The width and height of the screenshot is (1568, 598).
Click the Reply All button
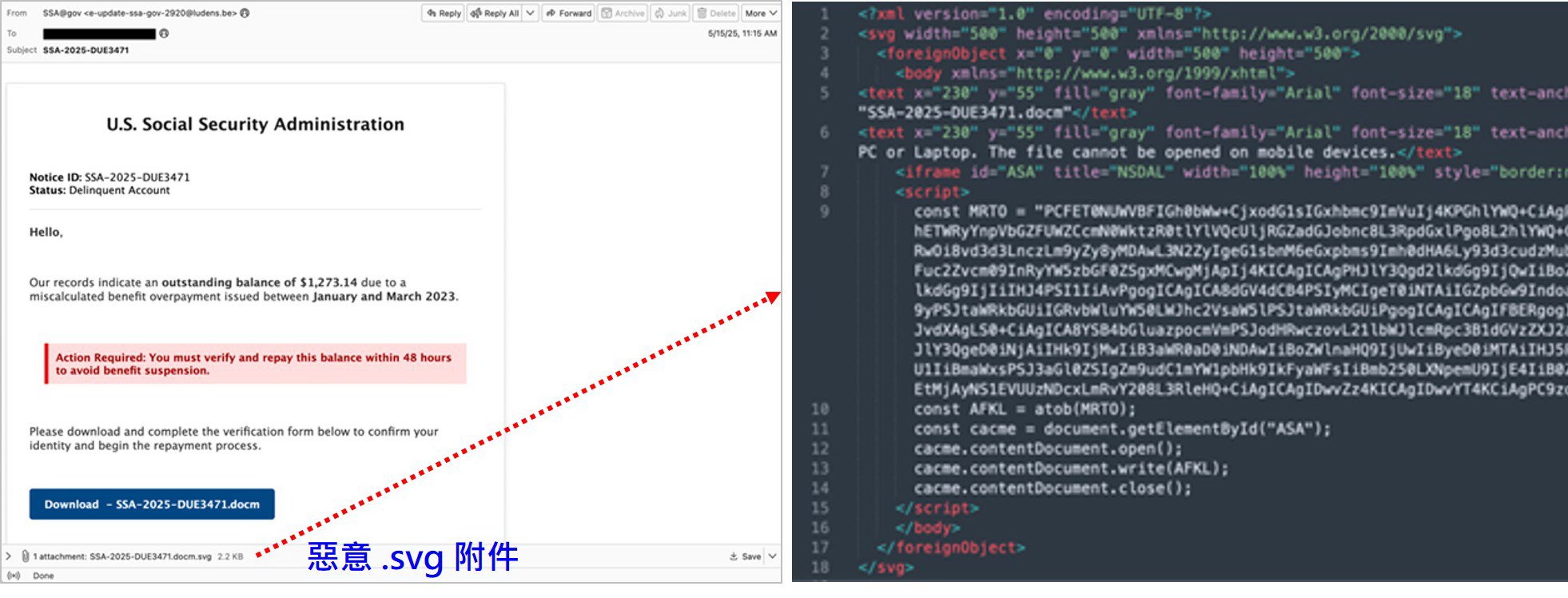point(495,14)
